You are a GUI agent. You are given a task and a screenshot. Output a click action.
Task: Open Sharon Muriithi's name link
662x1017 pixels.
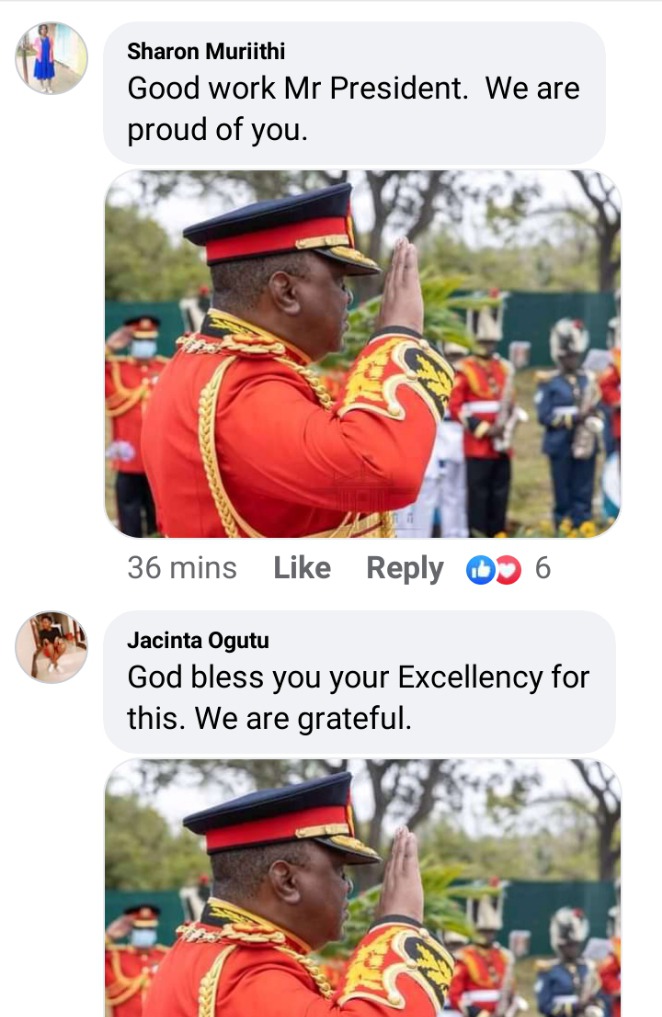[206, 51]
